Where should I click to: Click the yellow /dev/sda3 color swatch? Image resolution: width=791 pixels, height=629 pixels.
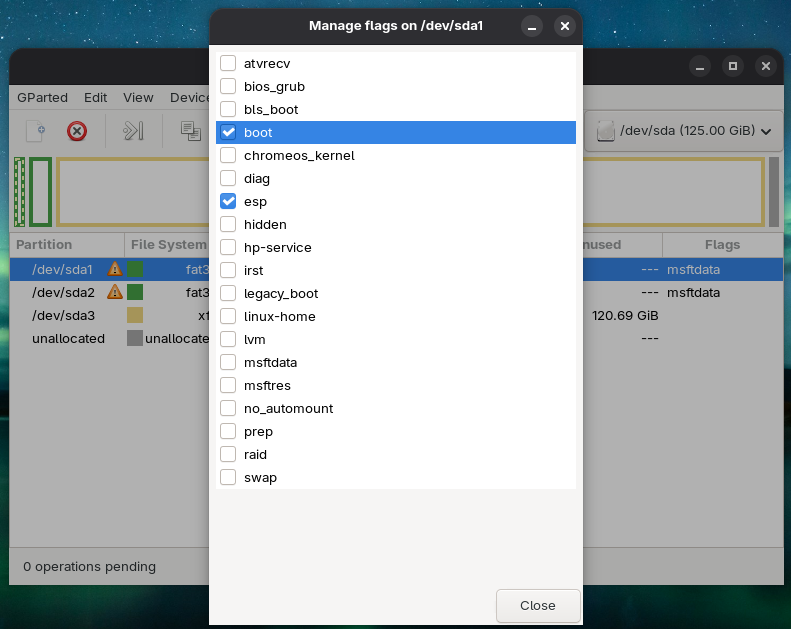click(135, 315)
